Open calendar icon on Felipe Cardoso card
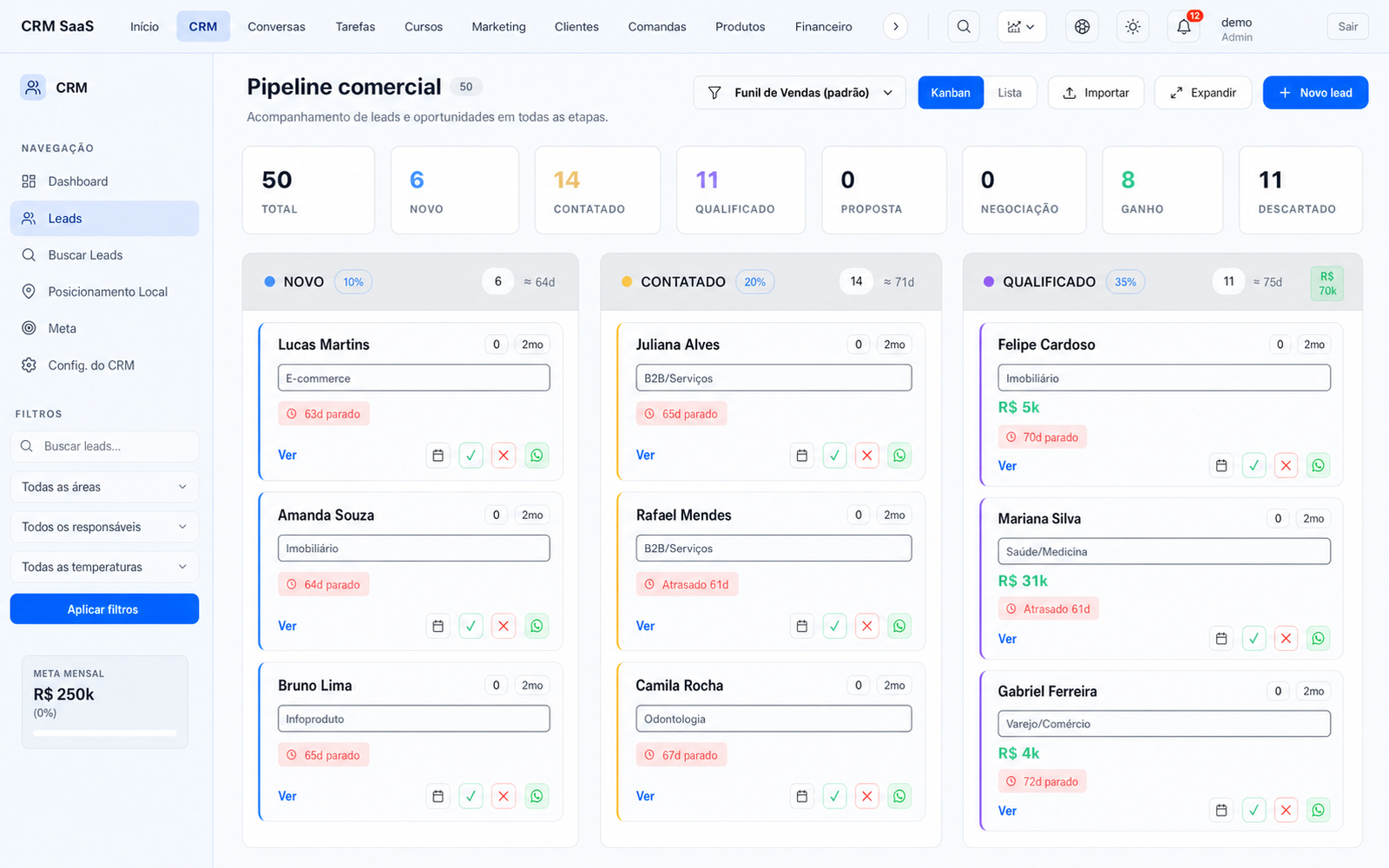1389x868 pixels. pos(1221,465)
